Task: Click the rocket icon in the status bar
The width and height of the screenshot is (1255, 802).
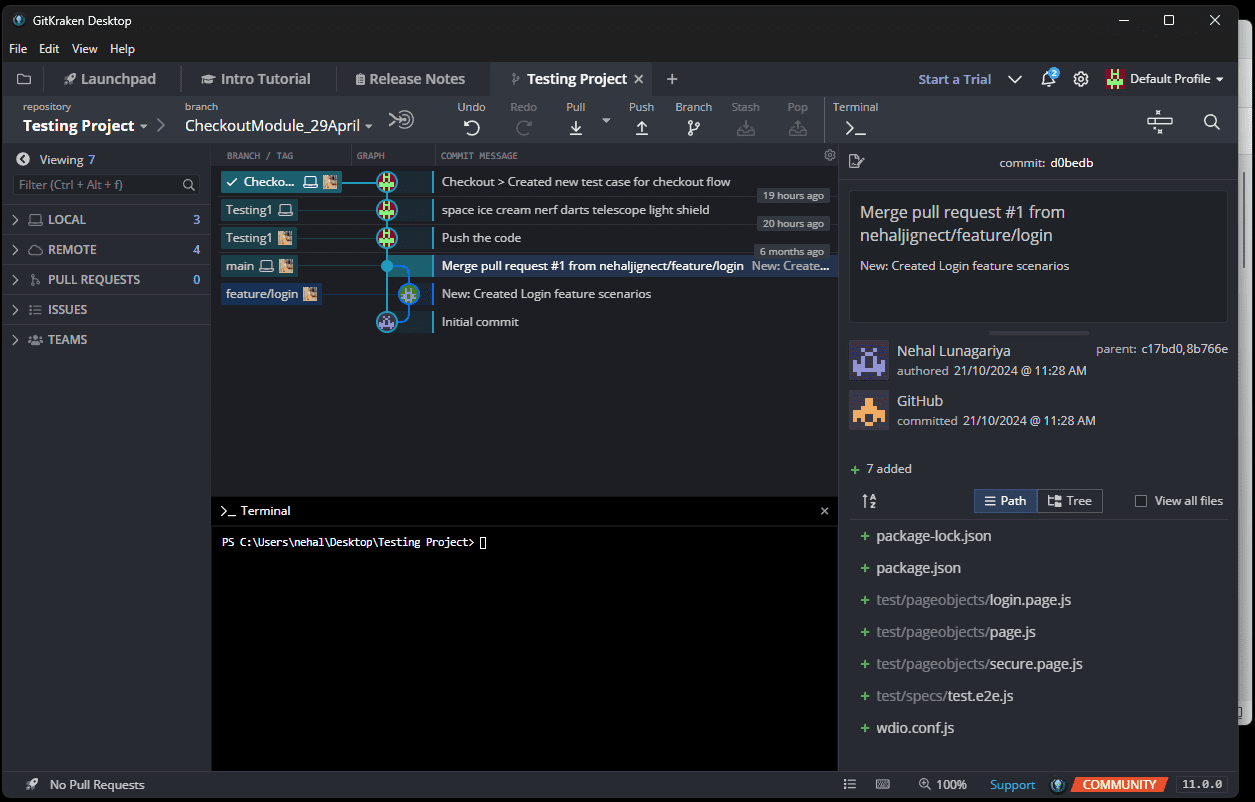Action: tap(32, 785)
